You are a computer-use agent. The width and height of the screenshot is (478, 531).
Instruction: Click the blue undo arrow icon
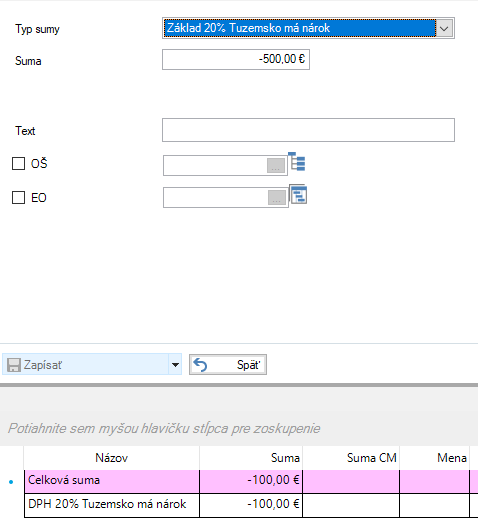pos(200,365)
